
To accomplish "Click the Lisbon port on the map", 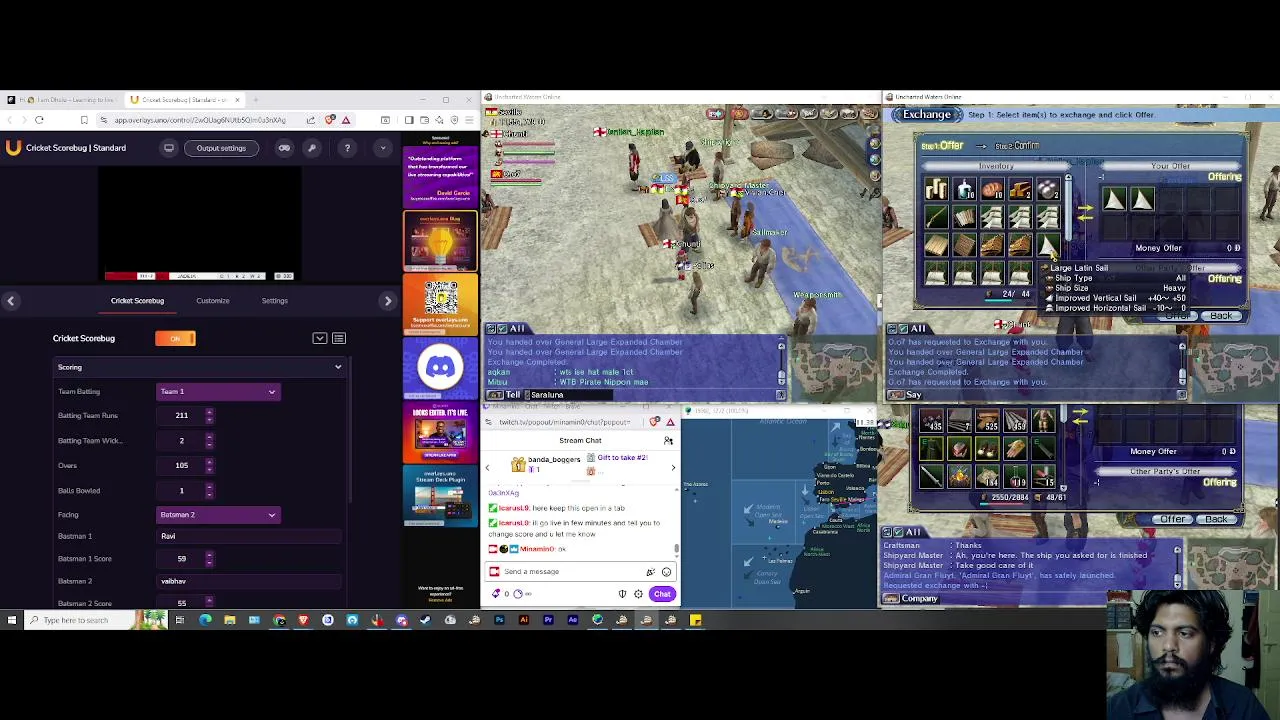I will point(826,492).
